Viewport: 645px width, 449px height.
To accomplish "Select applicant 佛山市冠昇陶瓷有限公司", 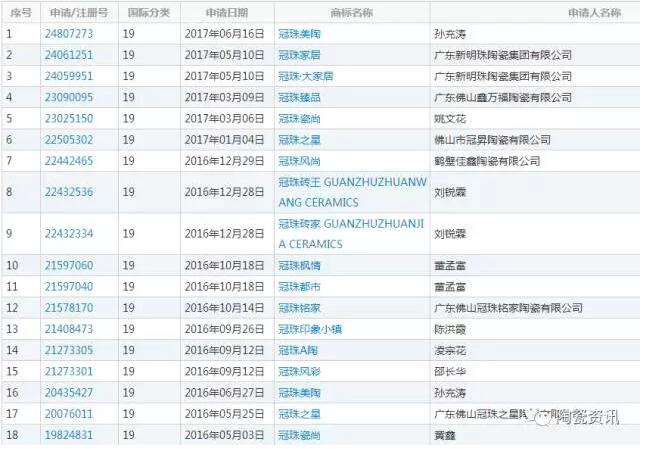I will pos(492,140).
